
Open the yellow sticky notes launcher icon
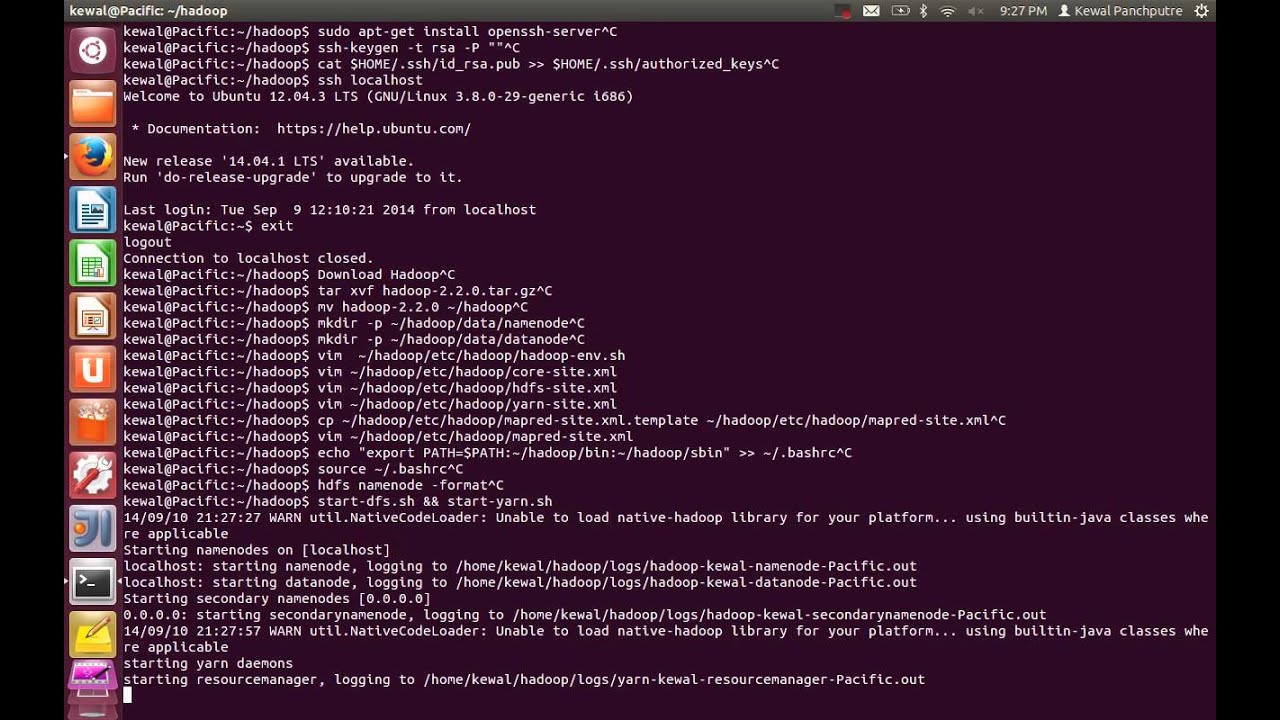tap(93, 635)
